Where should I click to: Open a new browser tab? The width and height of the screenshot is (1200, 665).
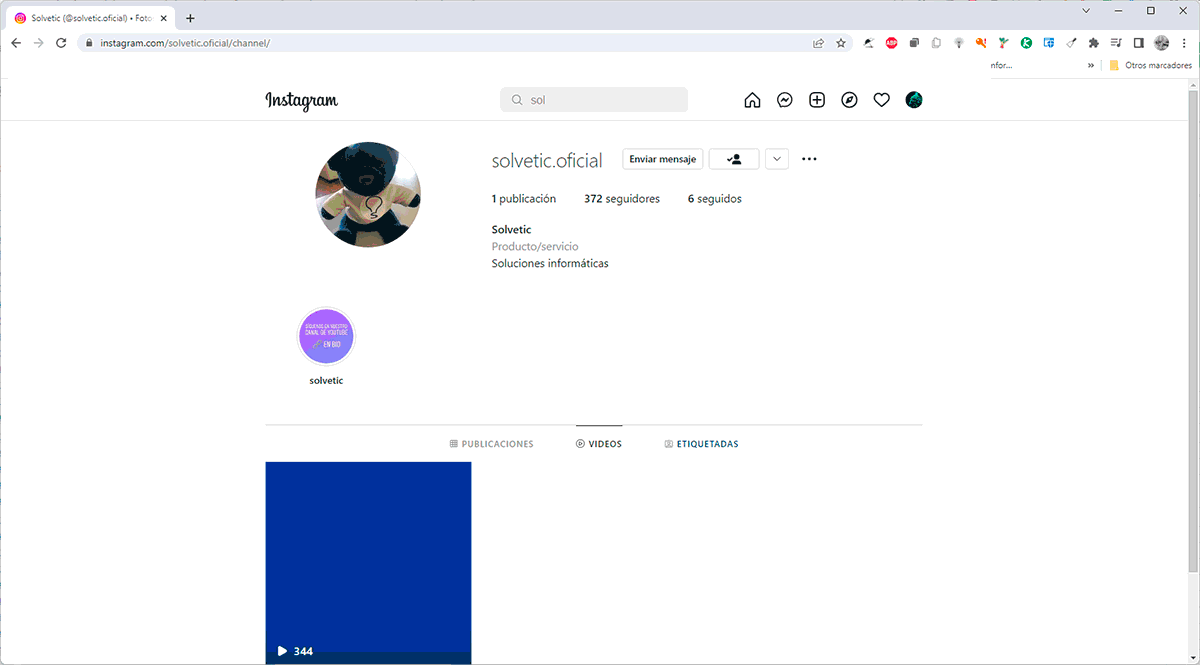click(190, 18)
